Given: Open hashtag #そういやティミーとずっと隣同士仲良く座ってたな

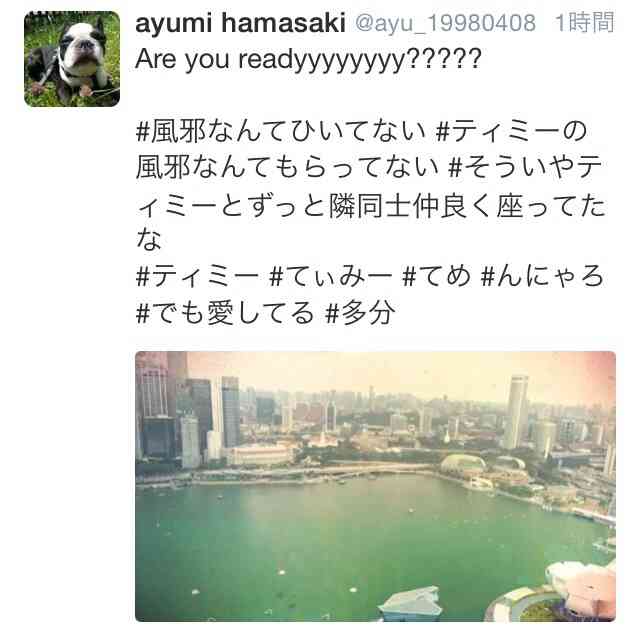Looking at the screenshot, I should (371, 203).
